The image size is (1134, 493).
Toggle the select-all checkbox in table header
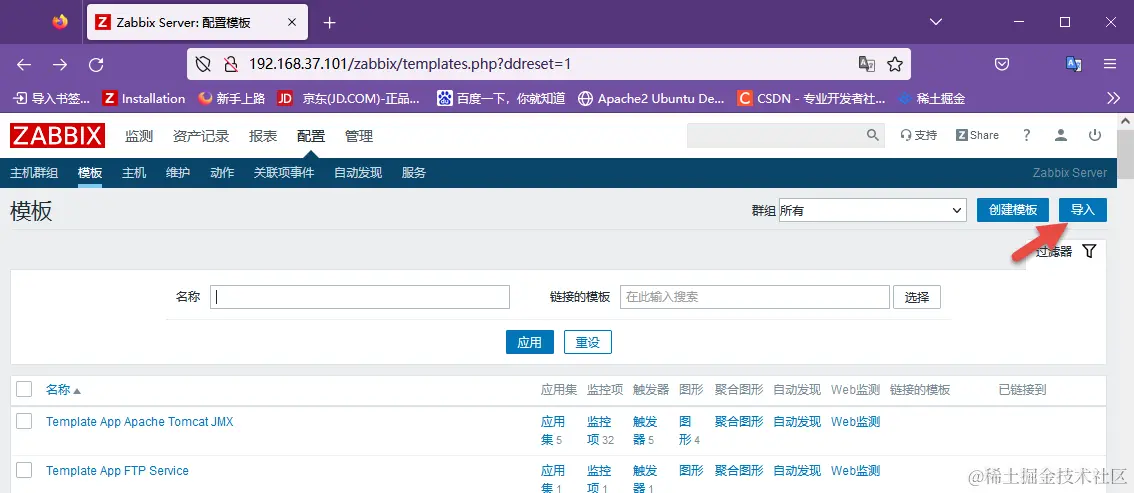[x=25, y=389]
